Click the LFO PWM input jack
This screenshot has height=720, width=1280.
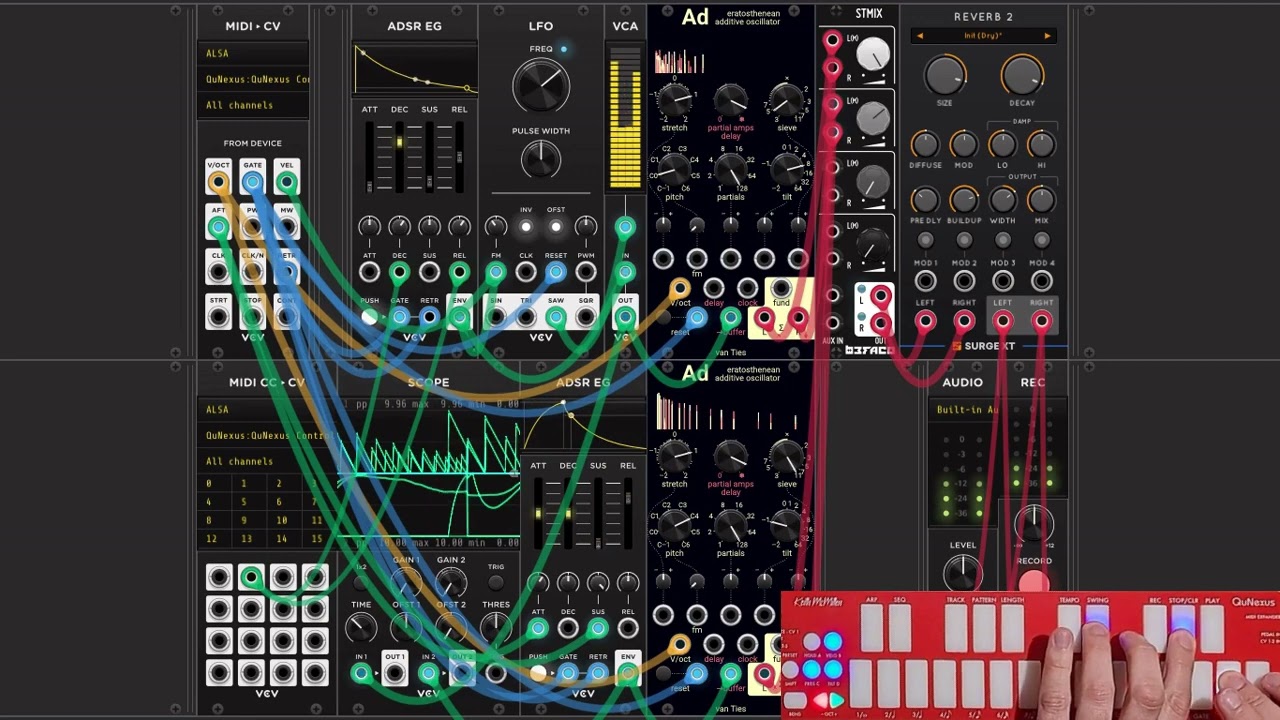(586, 272)
